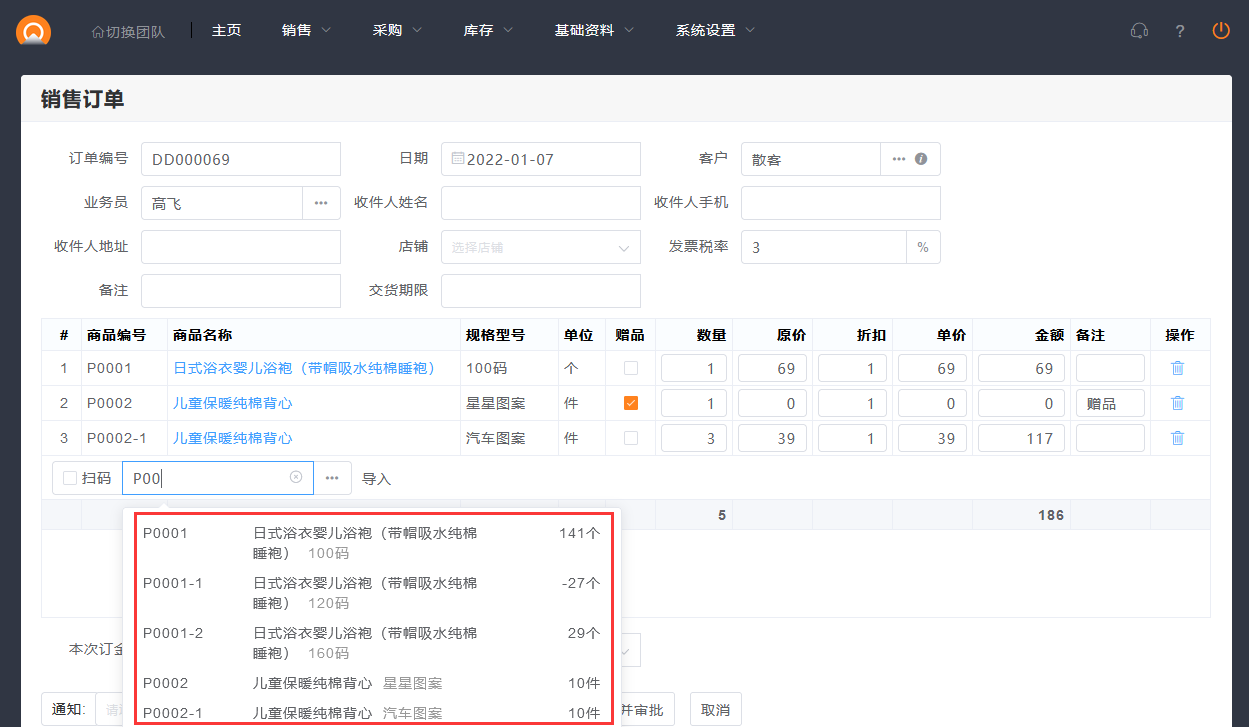Enable the 扫码 scan checkbox
The height and width of the screenshot is (727, 1249).
click(70, 479)
